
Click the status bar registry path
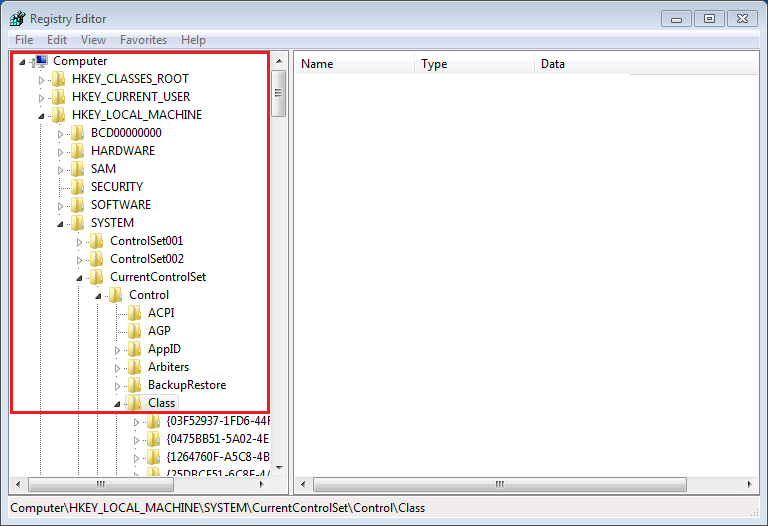(x=218, y=508)
